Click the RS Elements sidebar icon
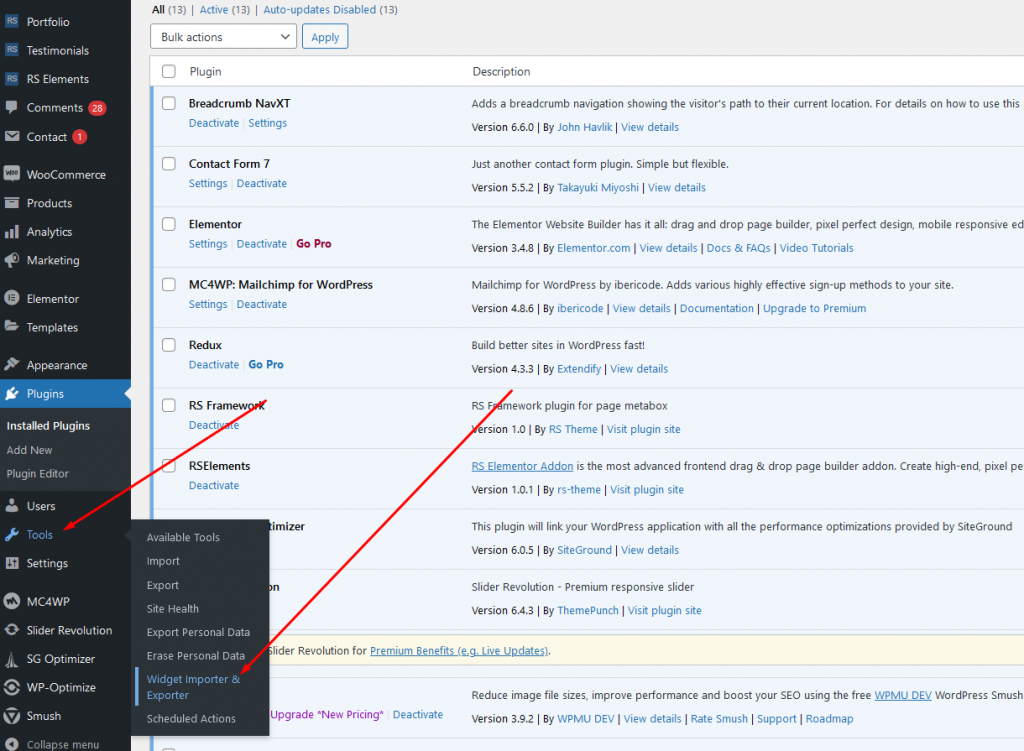Image resolution: width=1024 pixels, height=751 pixels. pos(12,78)
